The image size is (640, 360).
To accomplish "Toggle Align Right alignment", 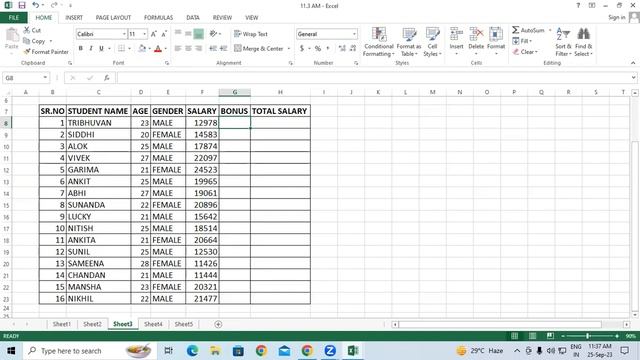I will pos(199,48).
